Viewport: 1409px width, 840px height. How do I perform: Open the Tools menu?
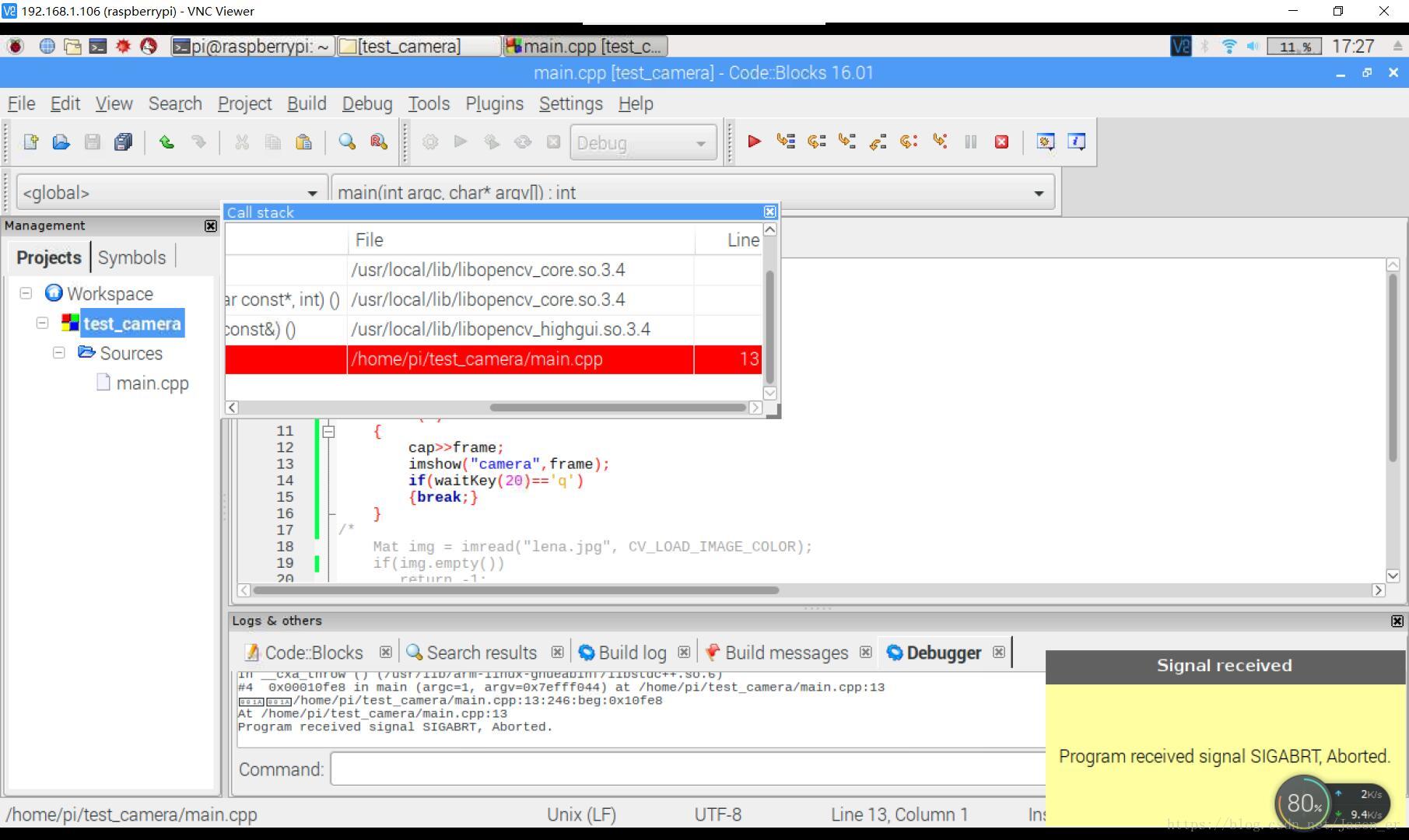pos(429,103)
